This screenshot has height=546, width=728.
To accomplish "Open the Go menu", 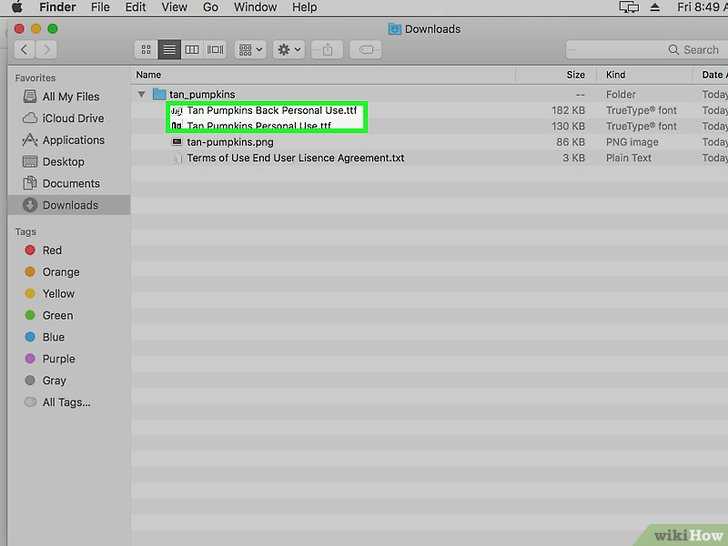I will tap(210, 7).
